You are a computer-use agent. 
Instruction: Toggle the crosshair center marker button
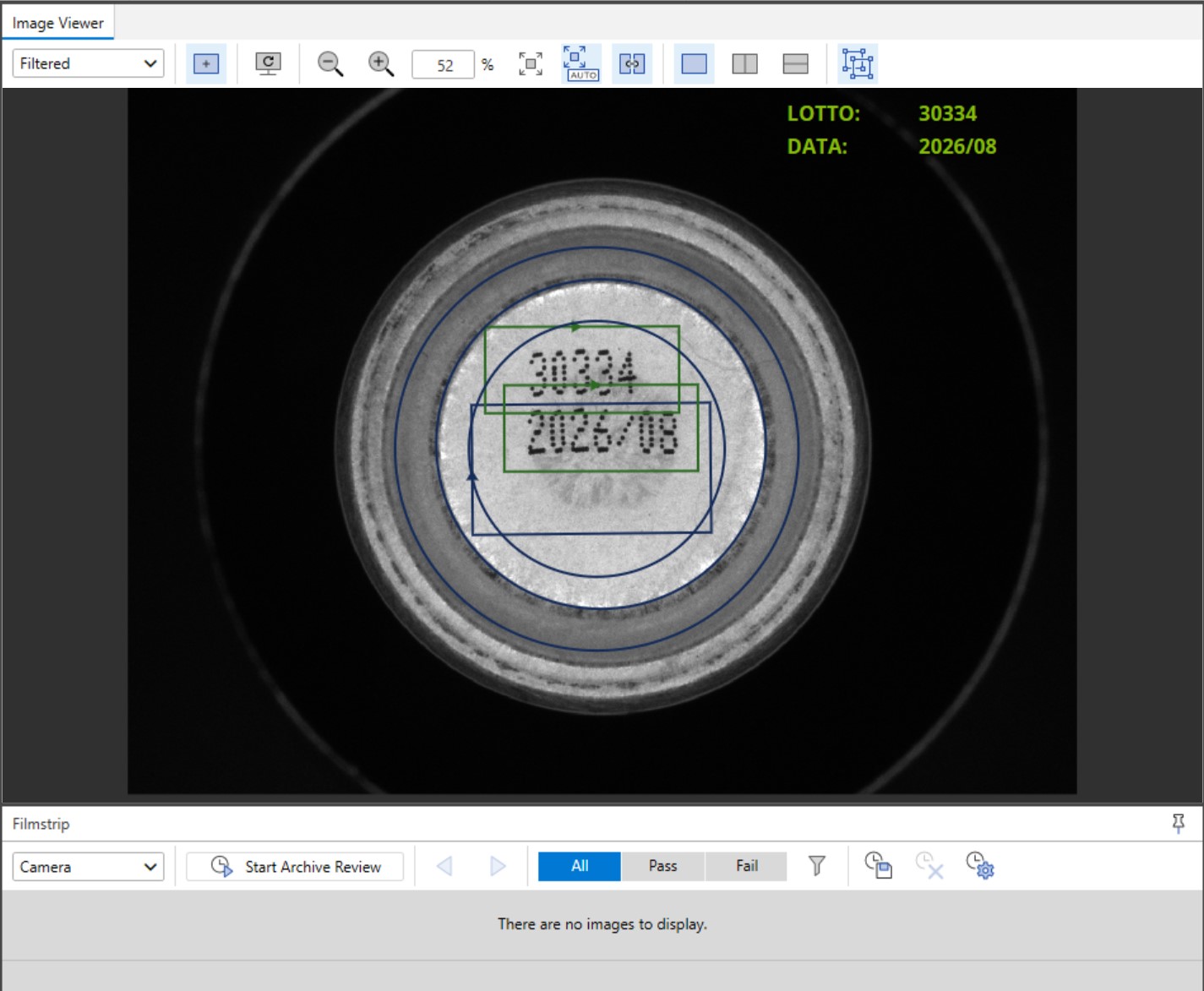pos(206,64)
